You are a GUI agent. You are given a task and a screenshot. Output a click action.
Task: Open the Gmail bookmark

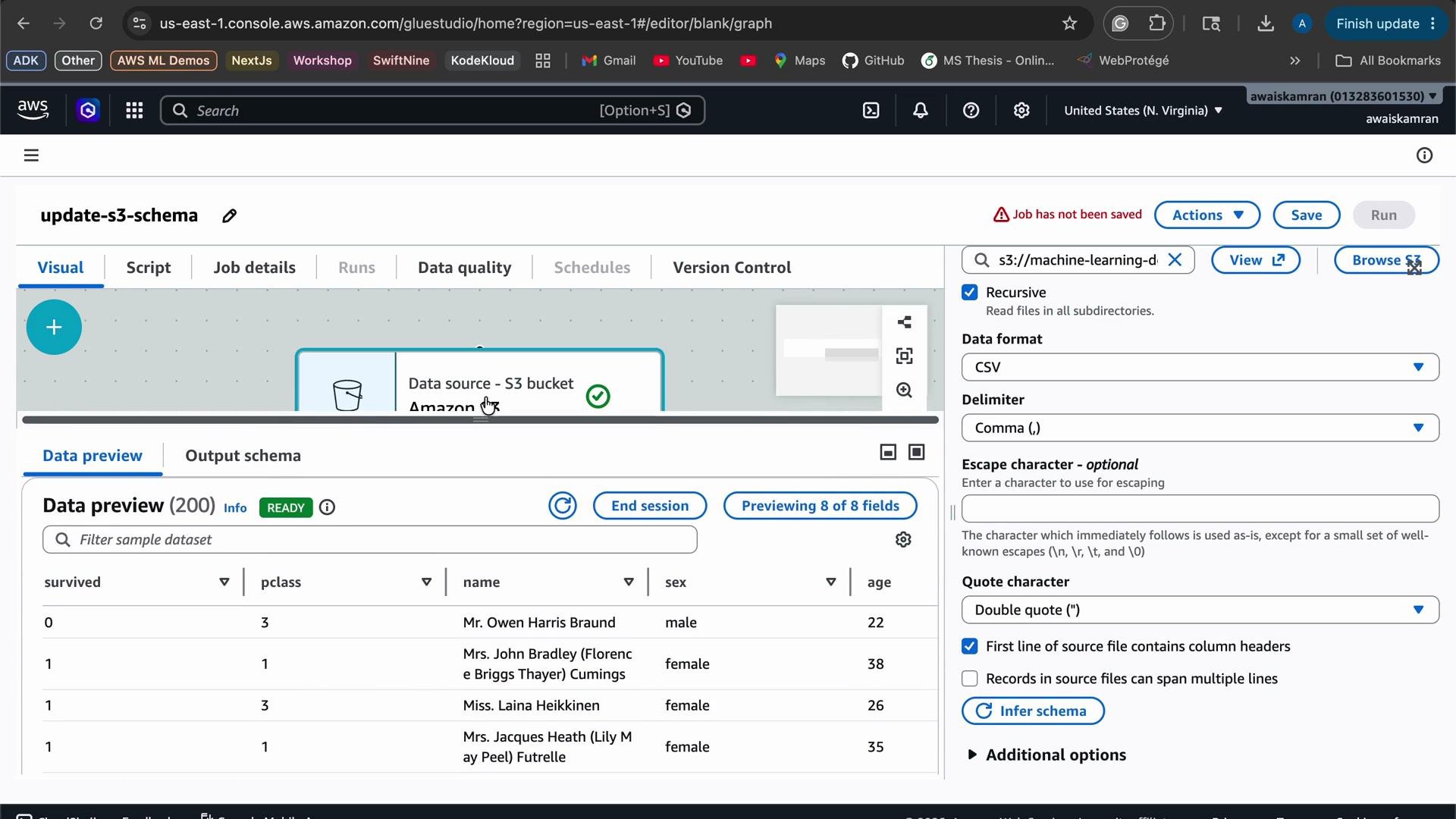(x=609, y=61)
